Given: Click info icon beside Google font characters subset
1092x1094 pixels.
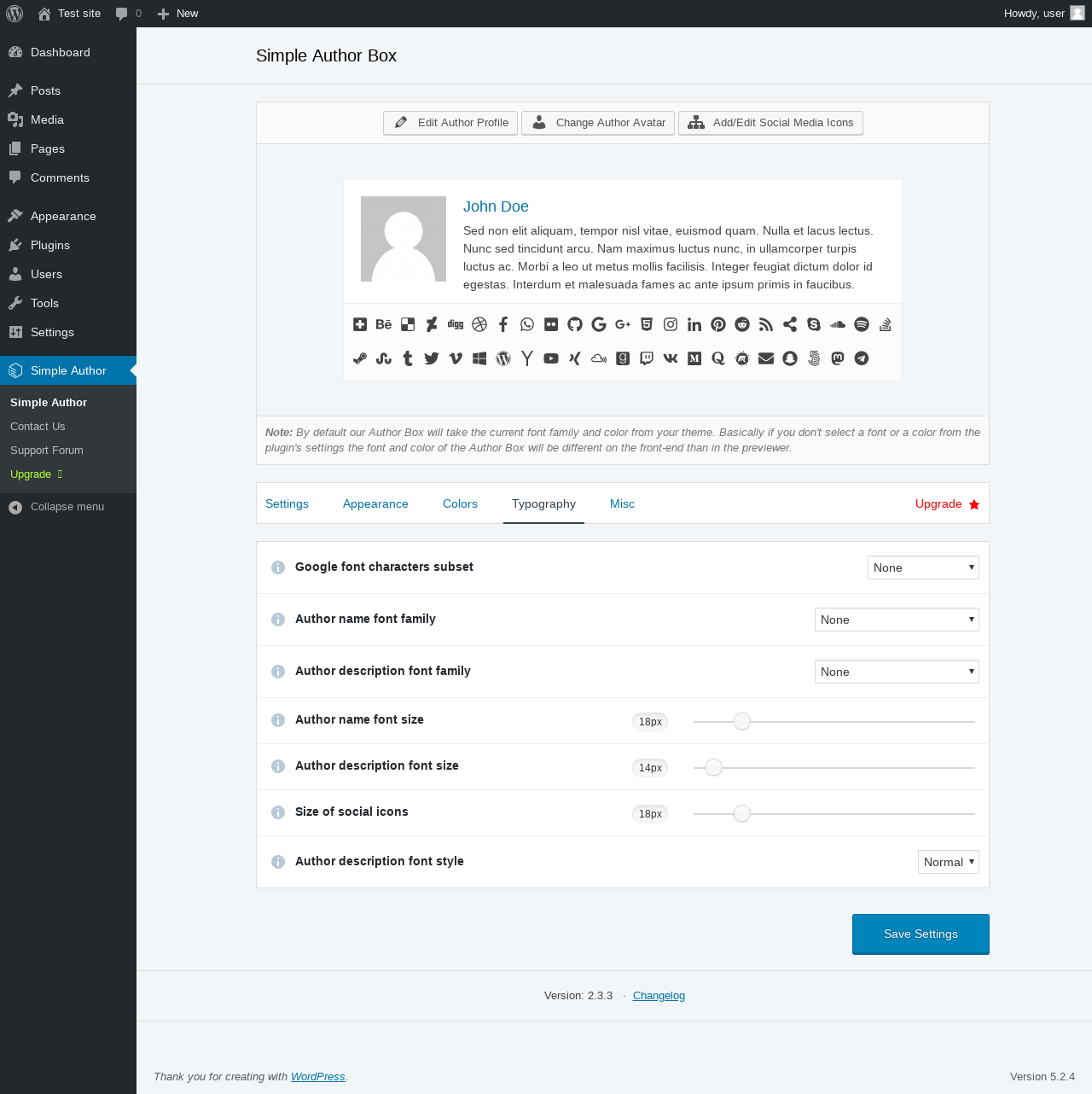Looking at the screenshot, I should click(278, 567).
